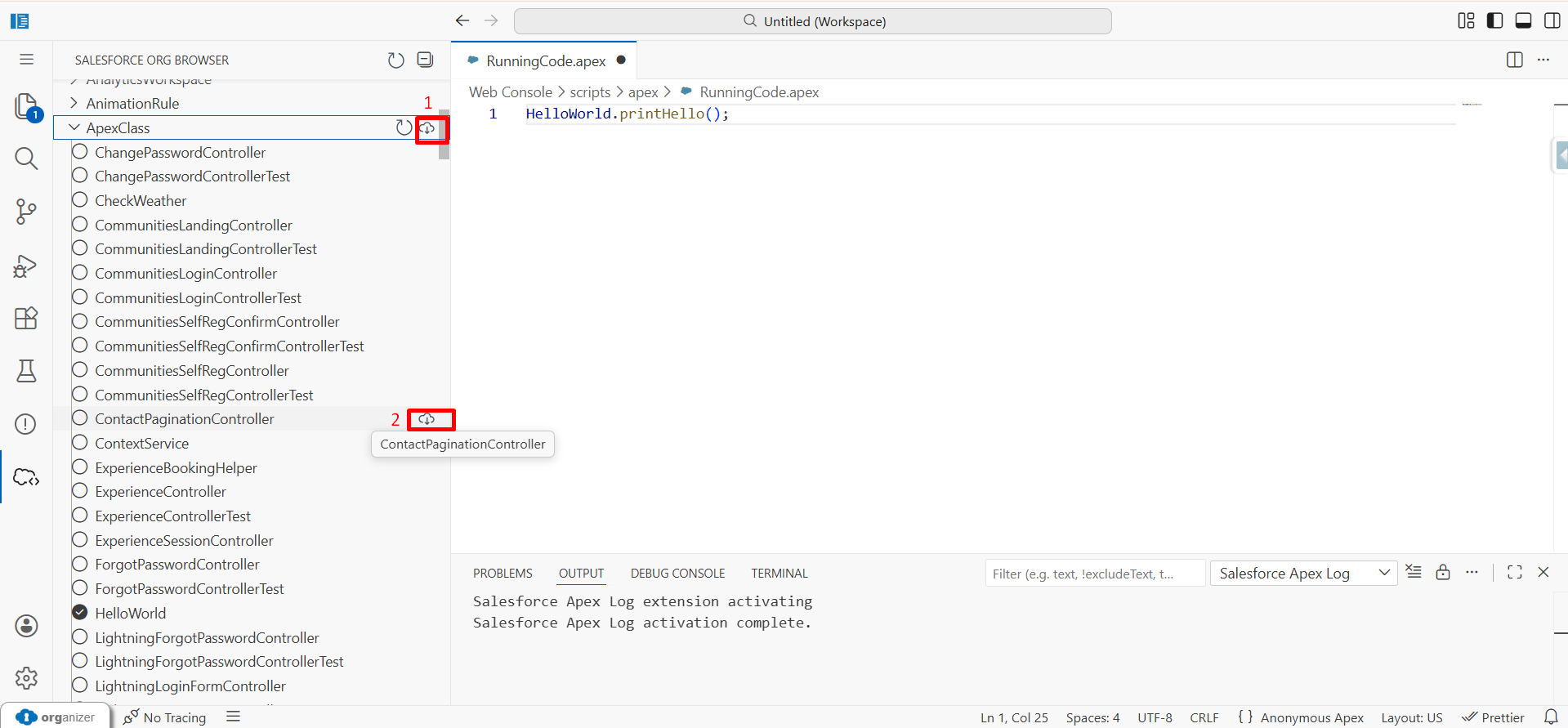
Task: Toggle the checked HelloWorld class marker
Action: [80, 612]
